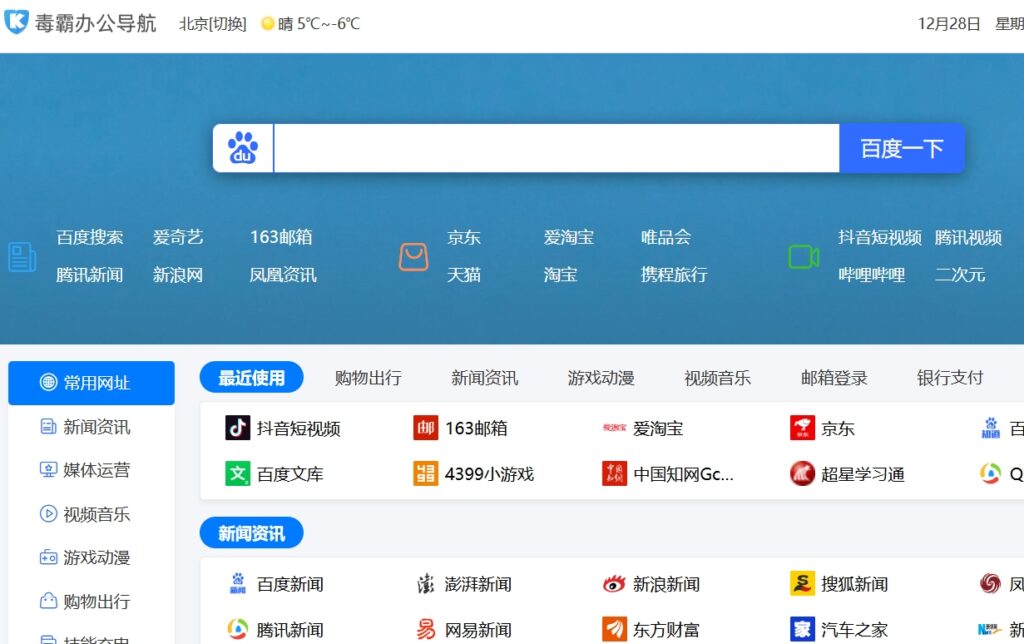The height and width of the screenshot is (644, 1024).
Task: Select the 新闻资讯 tab in the top row
Action: pyautogui.click(x=485, y=378)
